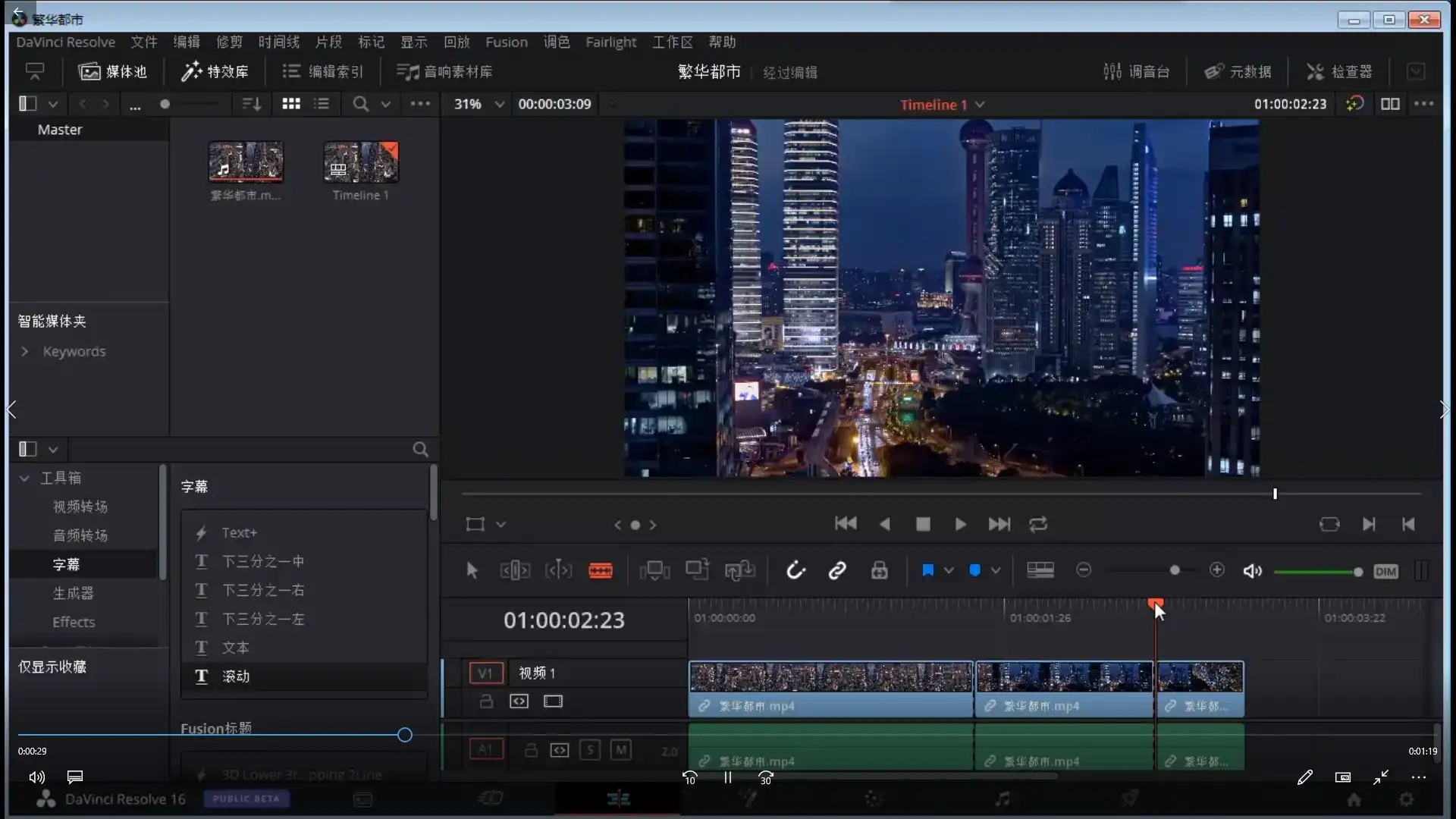Select the arrow selection mode tool
This screenshot has width=1456, height=819.
pos(472,570)
